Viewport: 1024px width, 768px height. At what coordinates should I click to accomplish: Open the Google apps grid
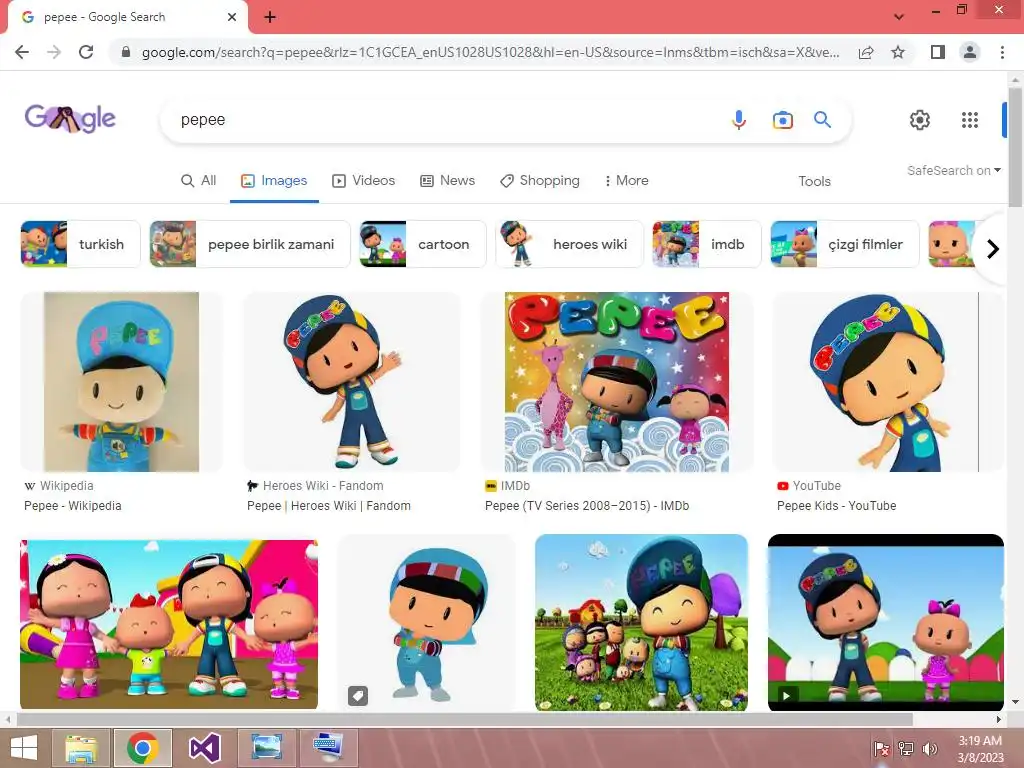(x=970, y=120)
